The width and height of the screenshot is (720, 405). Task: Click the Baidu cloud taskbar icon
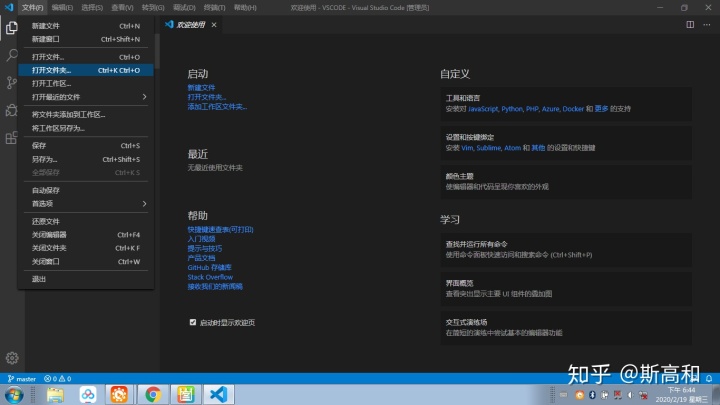pos(88,395)
